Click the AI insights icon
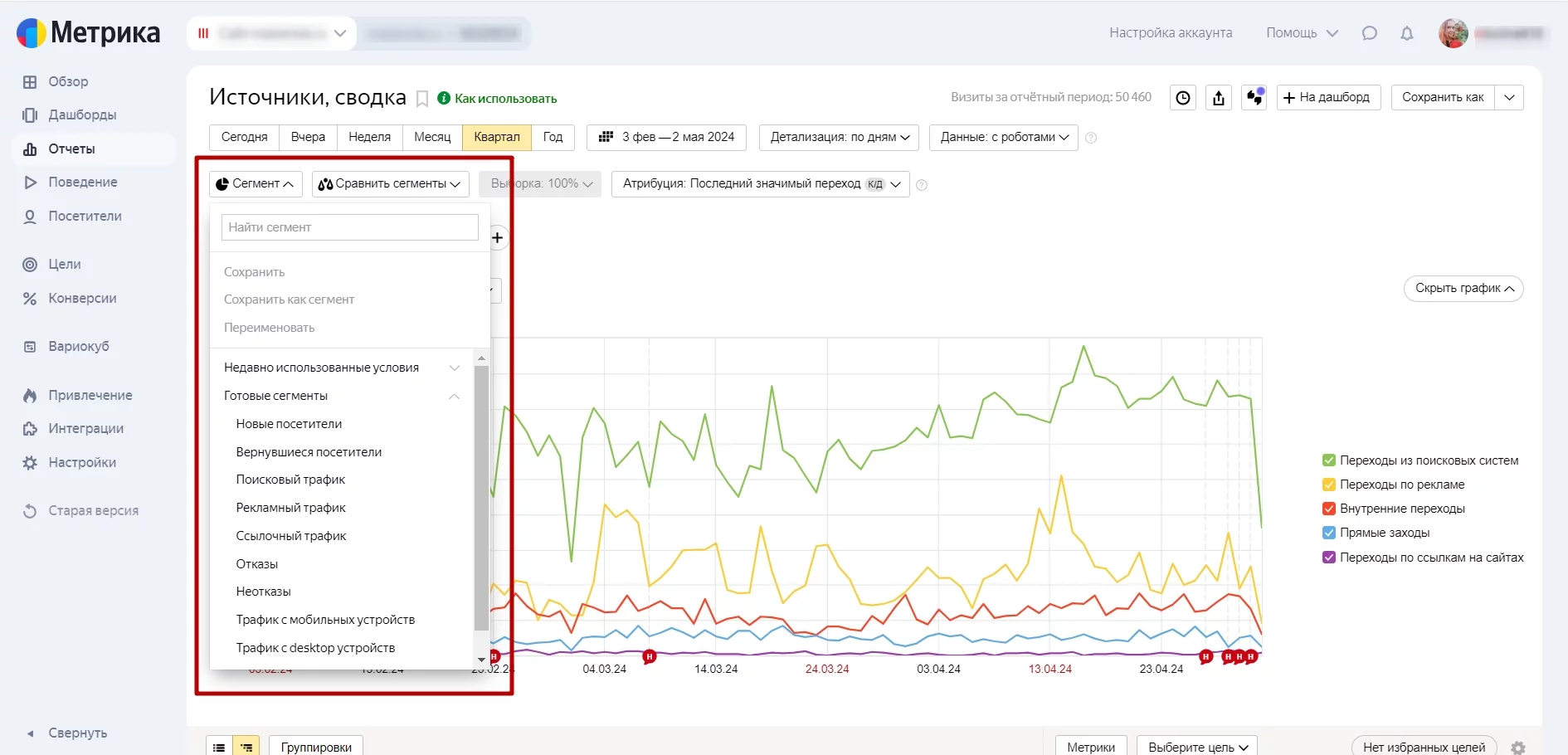 pos(1254,98)
